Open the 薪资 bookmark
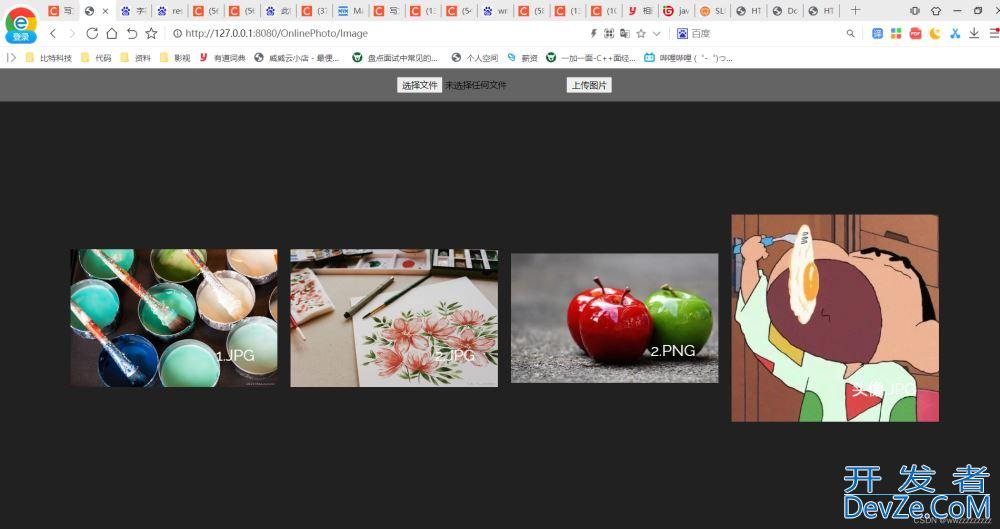The image size is (1000, 529). tap(523, 57)
